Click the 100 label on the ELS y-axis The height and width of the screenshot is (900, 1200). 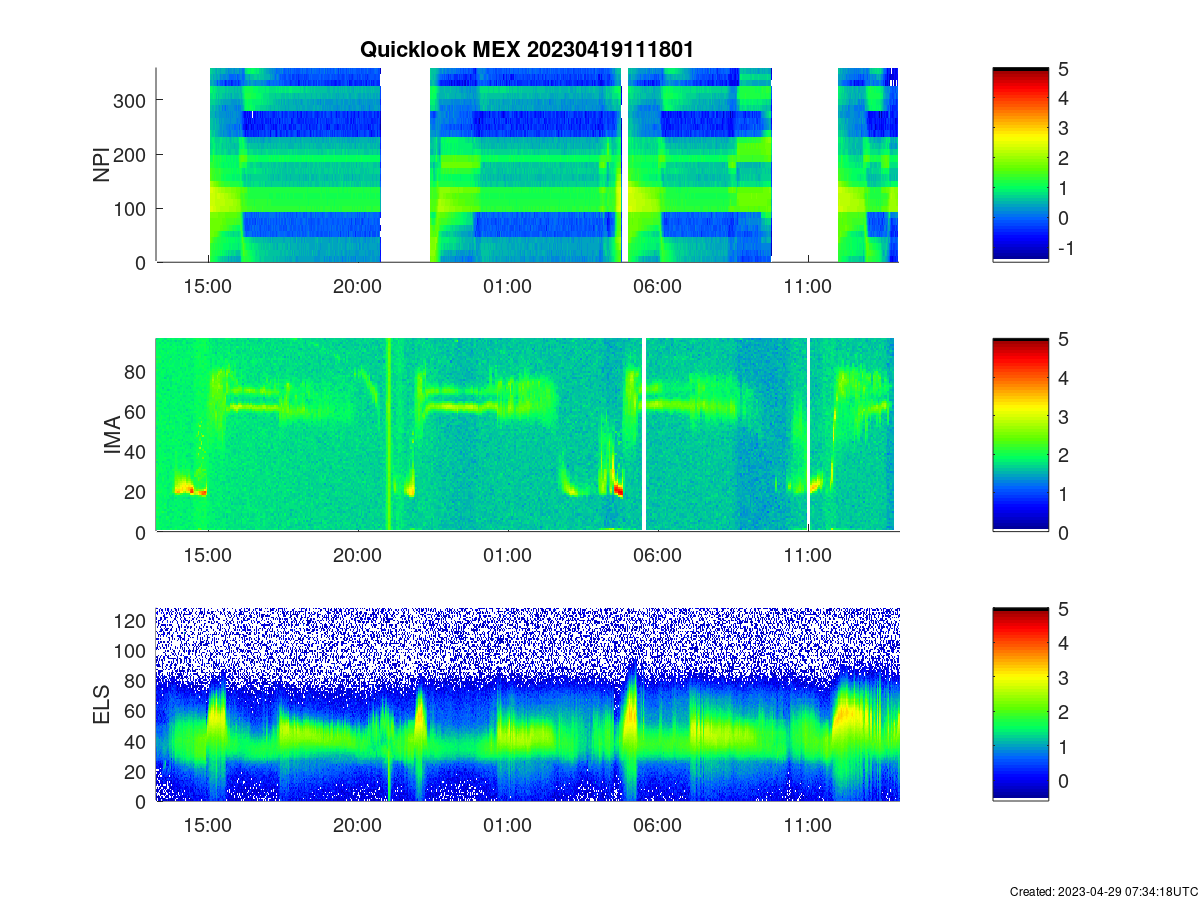tap(132, 650)
